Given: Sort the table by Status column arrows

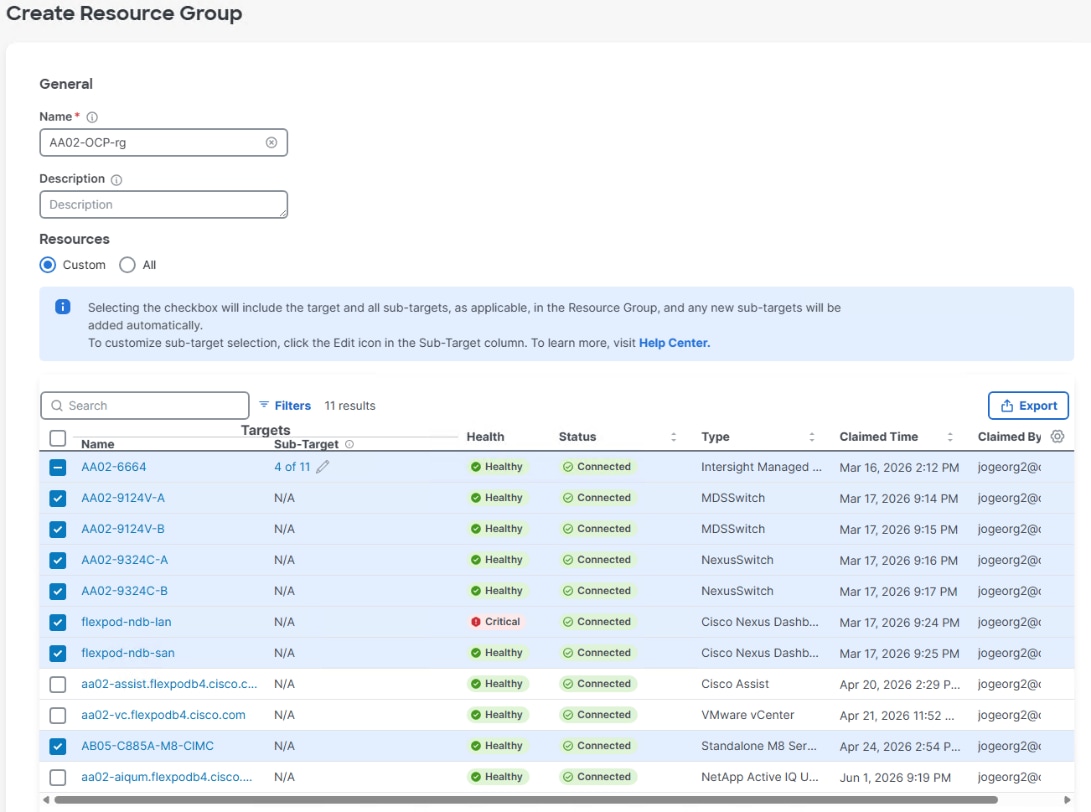Looking at the screenshot, I should (x=673, y=437).
